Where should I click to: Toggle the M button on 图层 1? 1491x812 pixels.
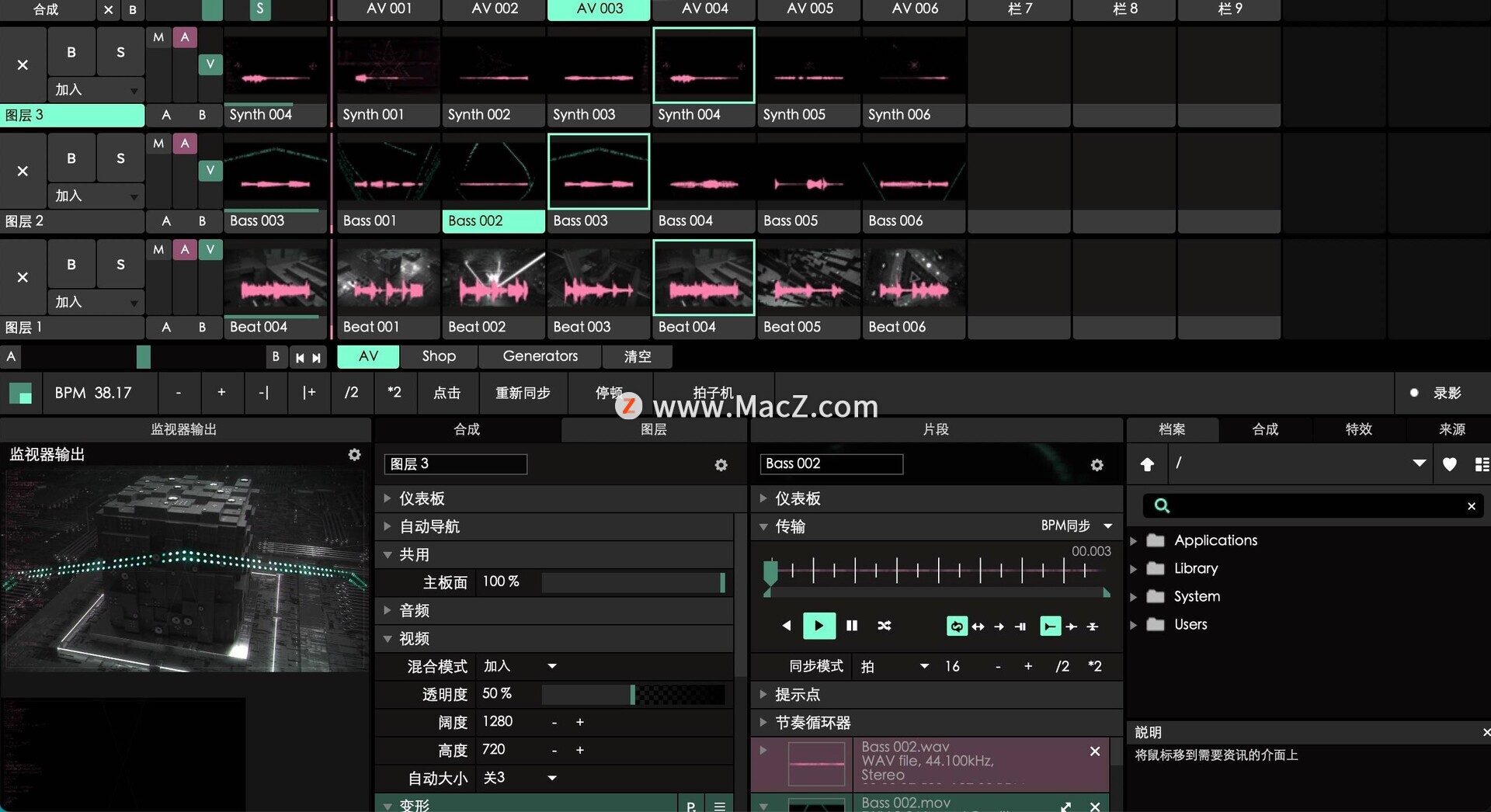click(x=158, y=249)
